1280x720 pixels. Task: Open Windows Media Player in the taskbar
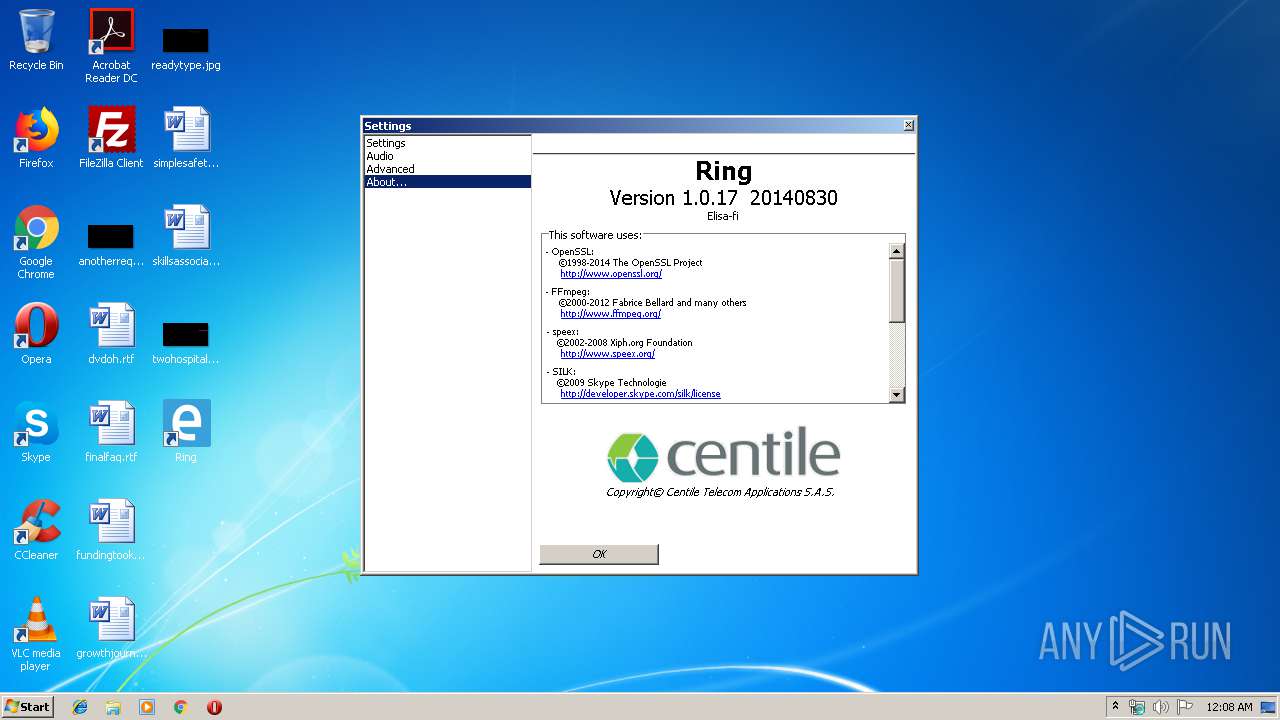click(x=147, y=707)
